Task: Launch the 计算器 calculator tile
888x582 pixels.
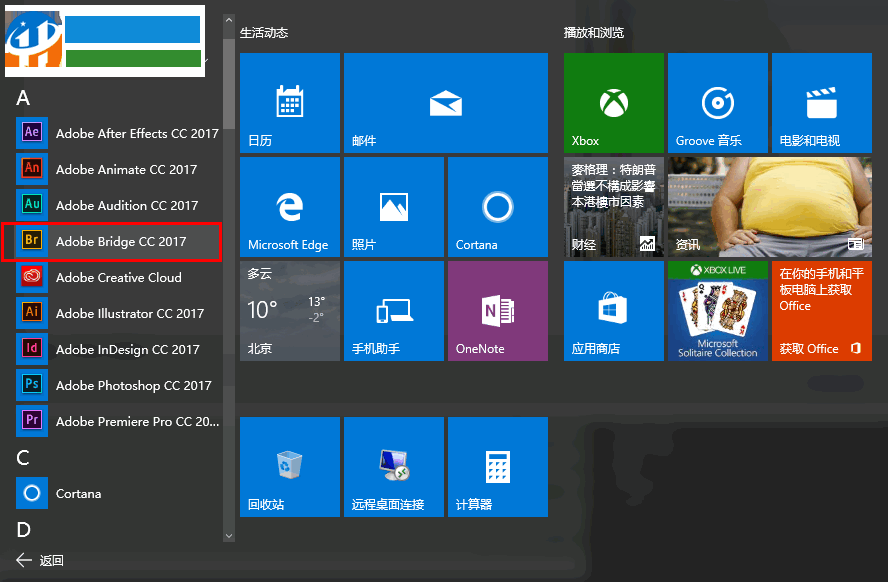Action: [x=498, y=467]
